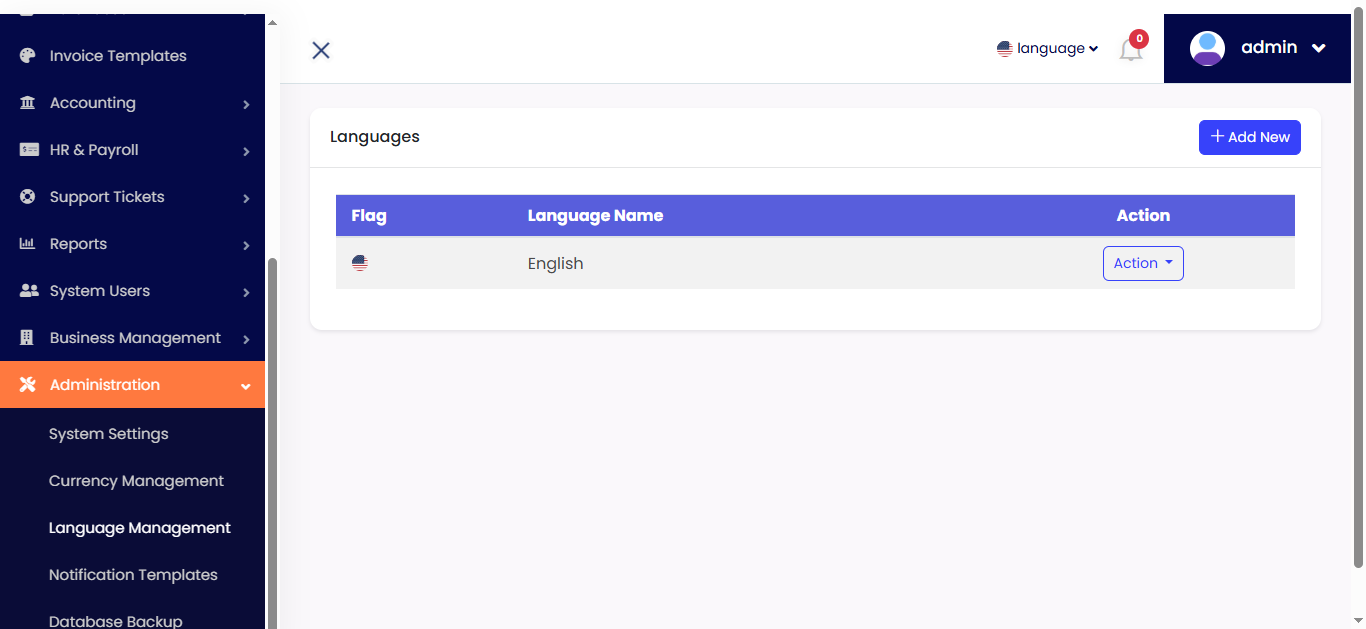Open notifications bell icon

click(x=1131, y=51)
